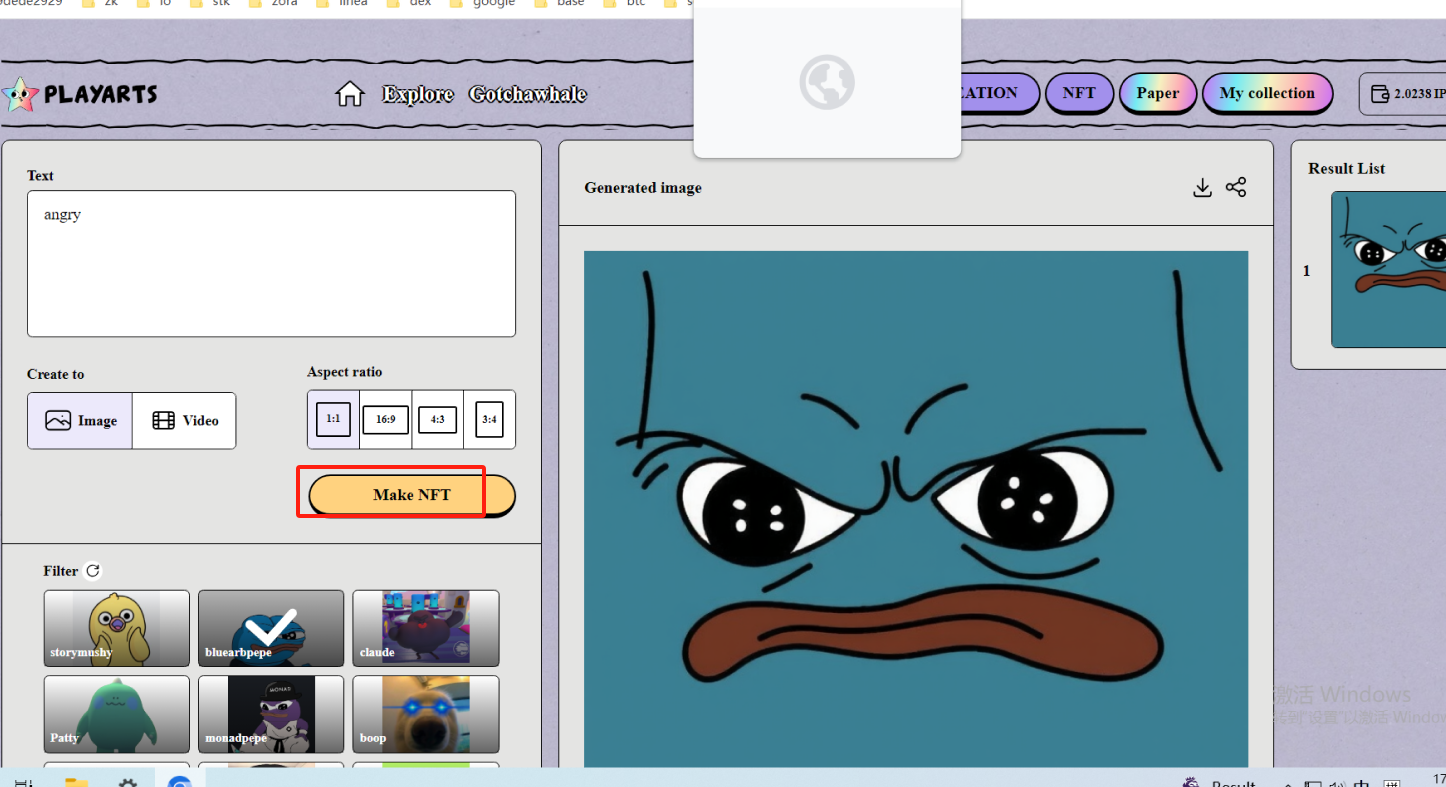The image size is (1446, 787).
Task: Reset the filter with the refresh icon
Action: 93,571
